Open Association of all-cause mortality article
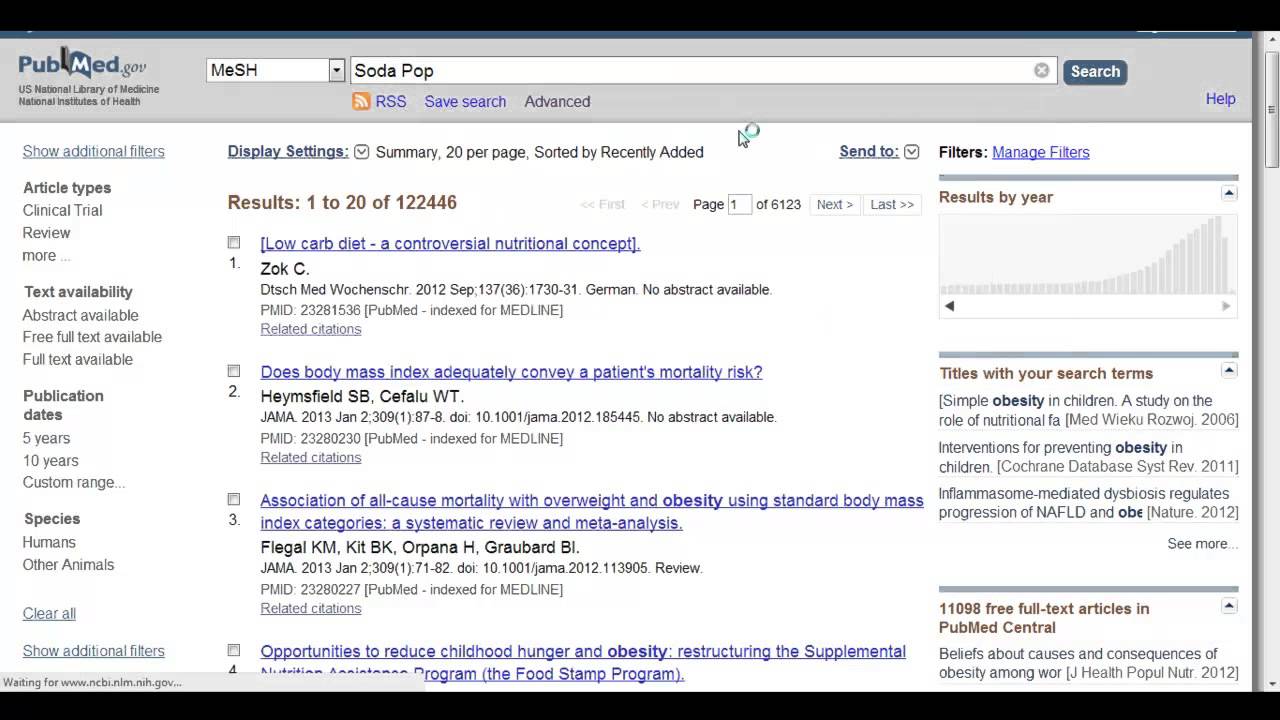Screen dimensions: 1280x720 (592, 511)
